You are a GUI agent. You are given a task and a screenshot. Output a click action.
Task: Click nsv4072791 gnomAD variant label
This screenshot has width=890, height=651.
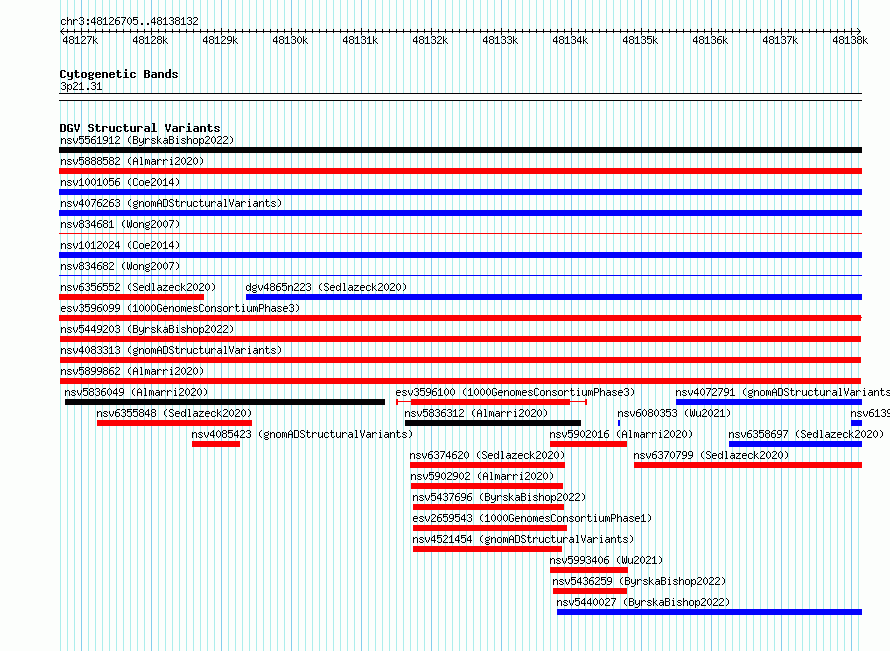pos(783,392)
